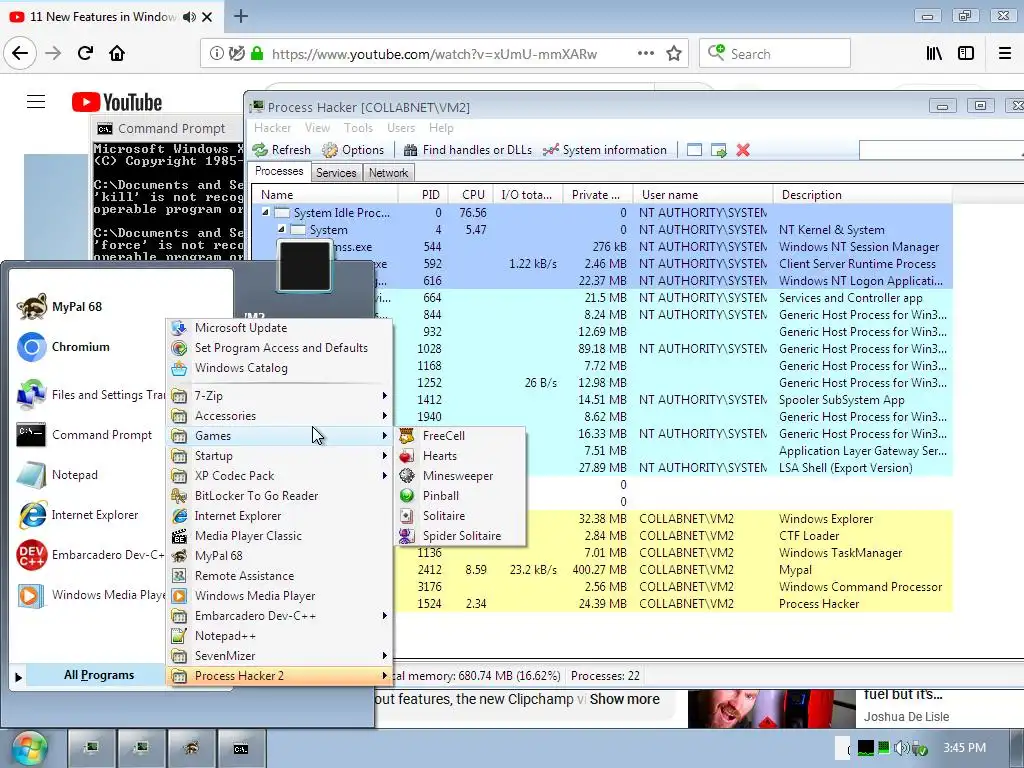The height and width of the screenshot is (768, 1024).
Task: Open a new browser tab
Action: click(241, 16)
